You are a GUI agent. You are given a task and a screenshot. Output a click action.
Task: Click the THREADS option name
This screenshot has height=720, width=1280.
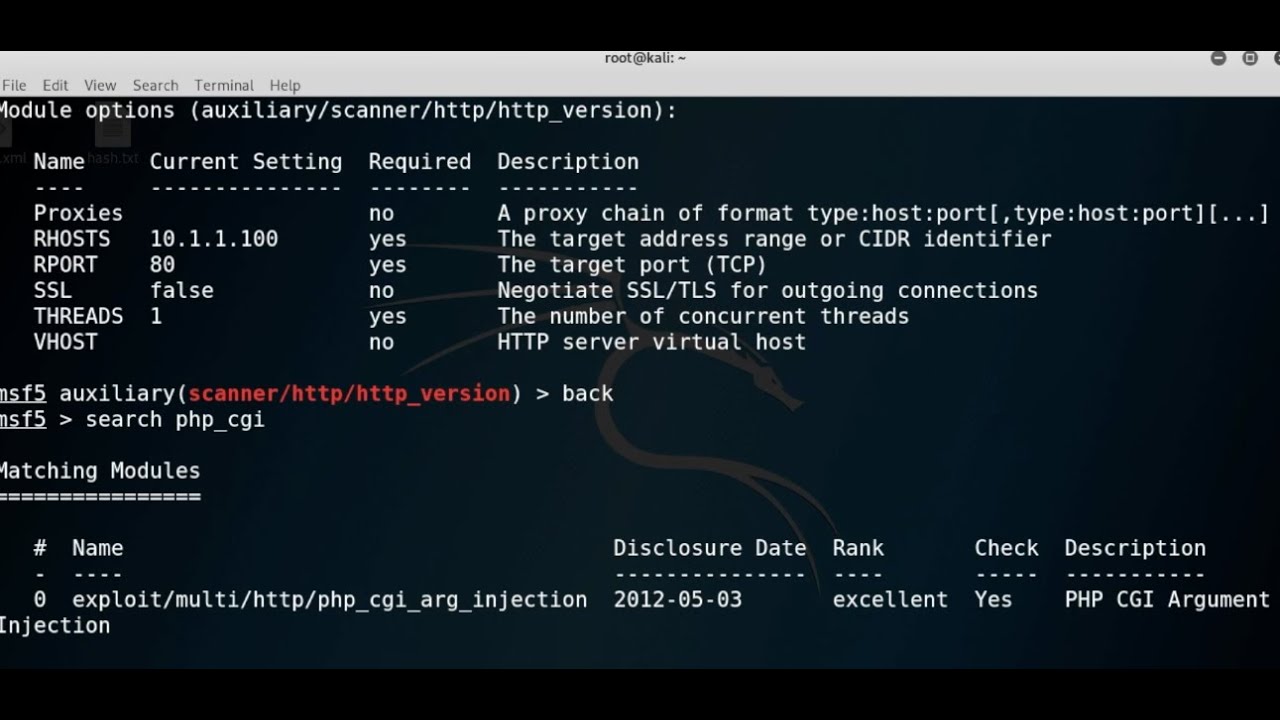(x=78, y=316)
